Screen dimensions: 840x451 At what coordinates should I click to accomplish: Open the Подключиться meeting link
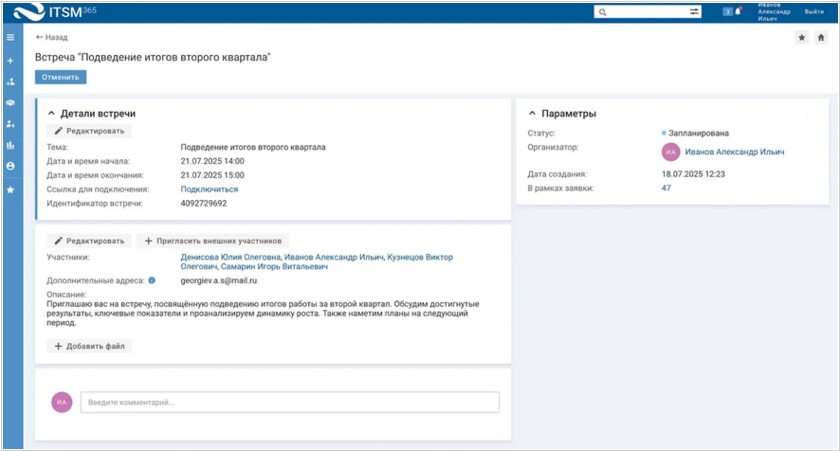(x=209, y=189)
